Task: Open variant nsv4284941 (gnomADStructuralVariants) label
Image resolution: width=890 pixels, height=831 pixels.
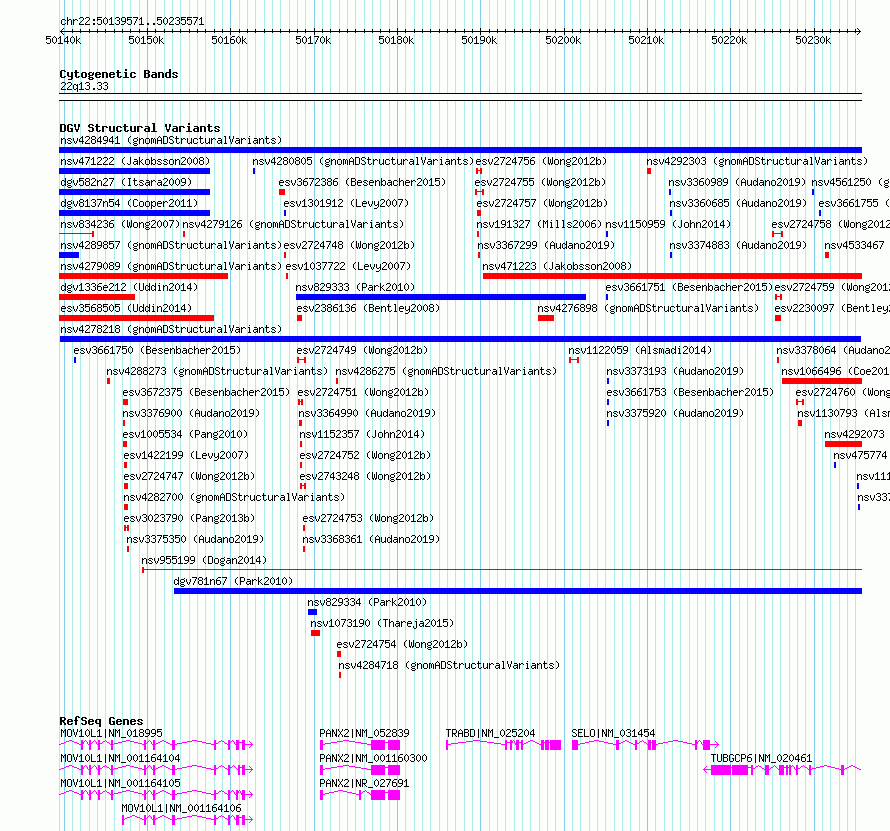Action: 171,140
